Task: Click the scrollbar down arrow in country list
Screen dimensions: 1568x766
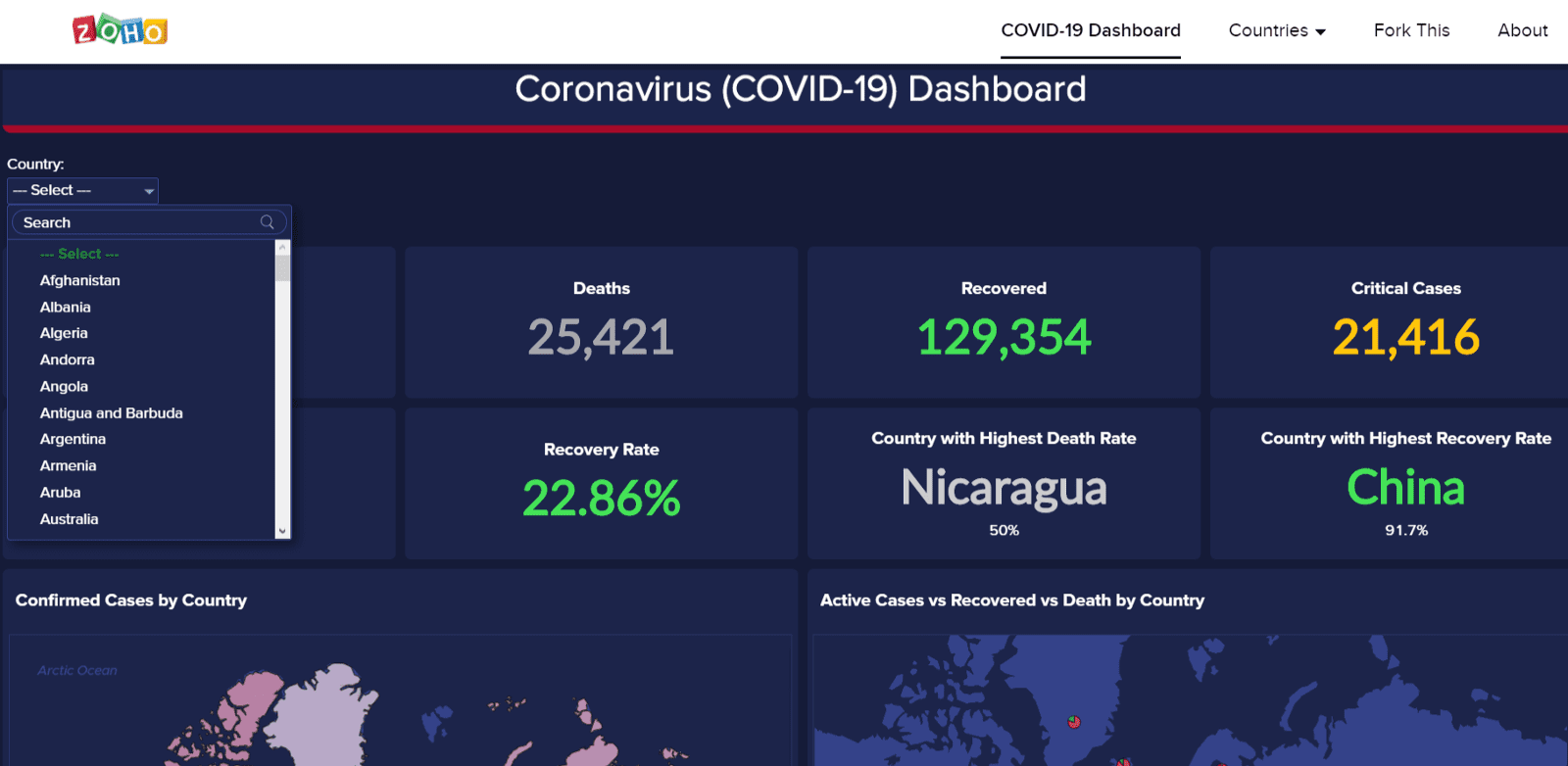Action: [x=282, y=531]
